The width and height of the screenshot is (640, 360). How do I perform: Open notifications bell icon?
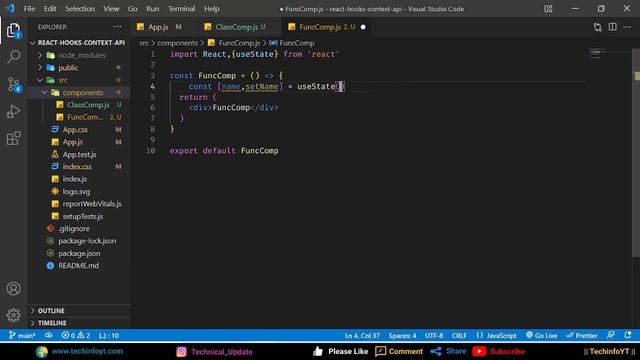coord(628,336)
